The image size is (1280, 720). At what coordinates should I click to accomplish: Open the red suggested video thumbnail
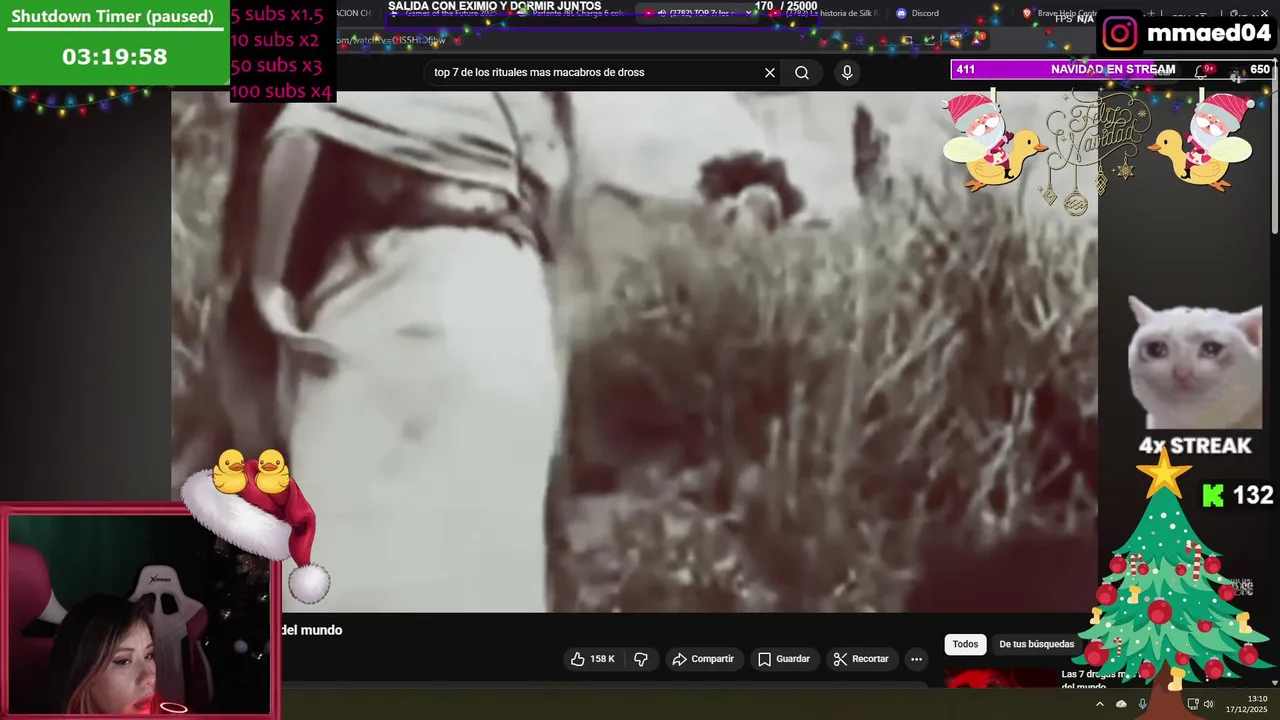(998, 678)
